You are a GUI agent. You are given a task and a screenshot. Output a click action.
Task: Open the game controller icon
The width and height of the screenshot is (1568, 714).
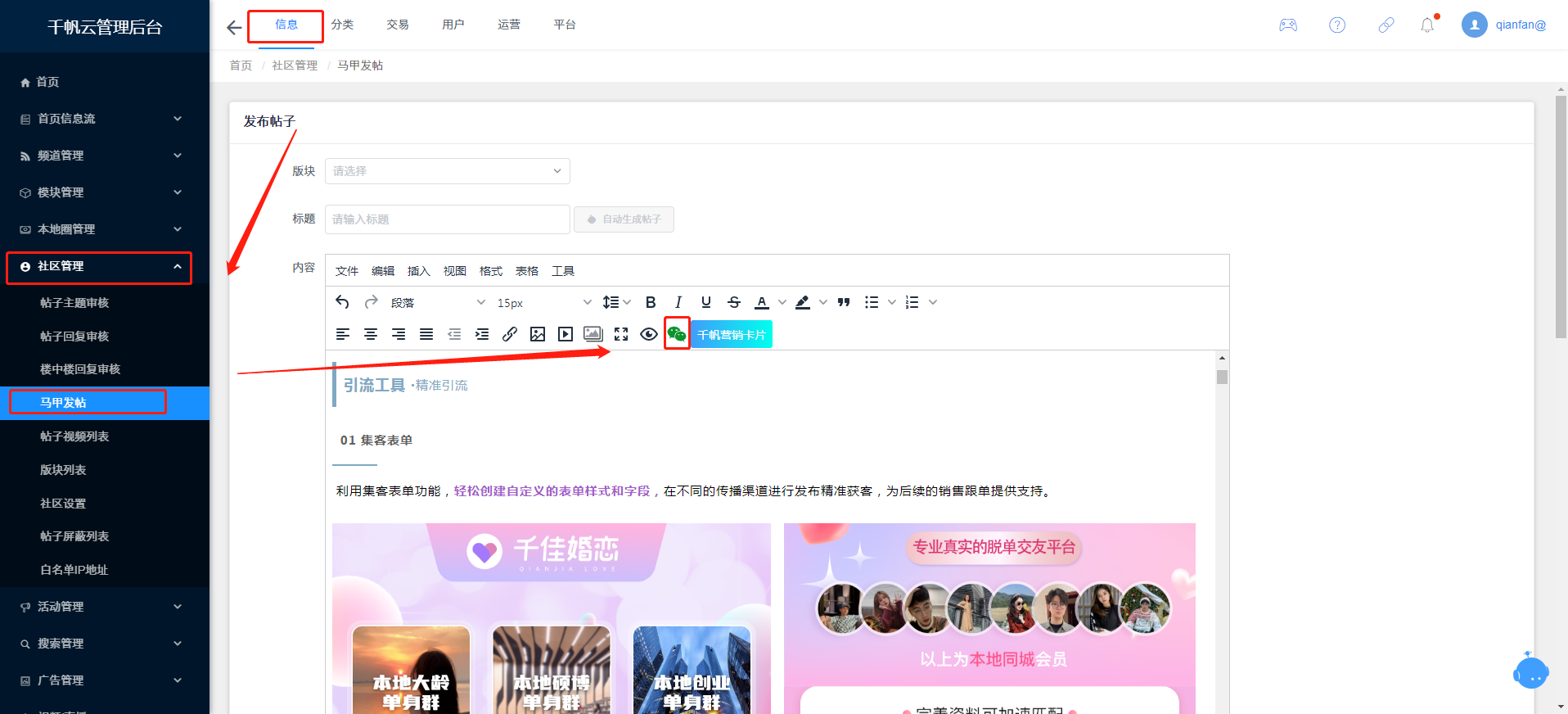pyautogui.click(x=1288, y=25)
